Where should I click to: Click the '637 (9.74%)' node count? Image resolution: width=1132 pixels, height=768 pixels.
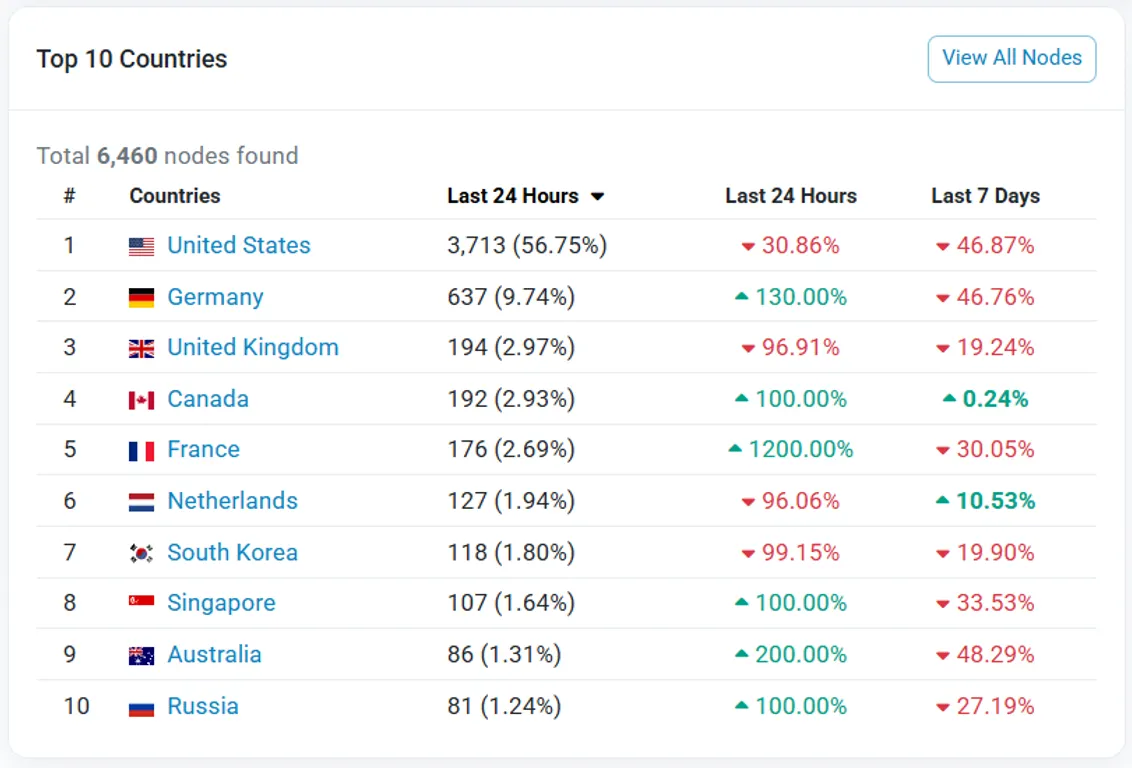point(511,297)
